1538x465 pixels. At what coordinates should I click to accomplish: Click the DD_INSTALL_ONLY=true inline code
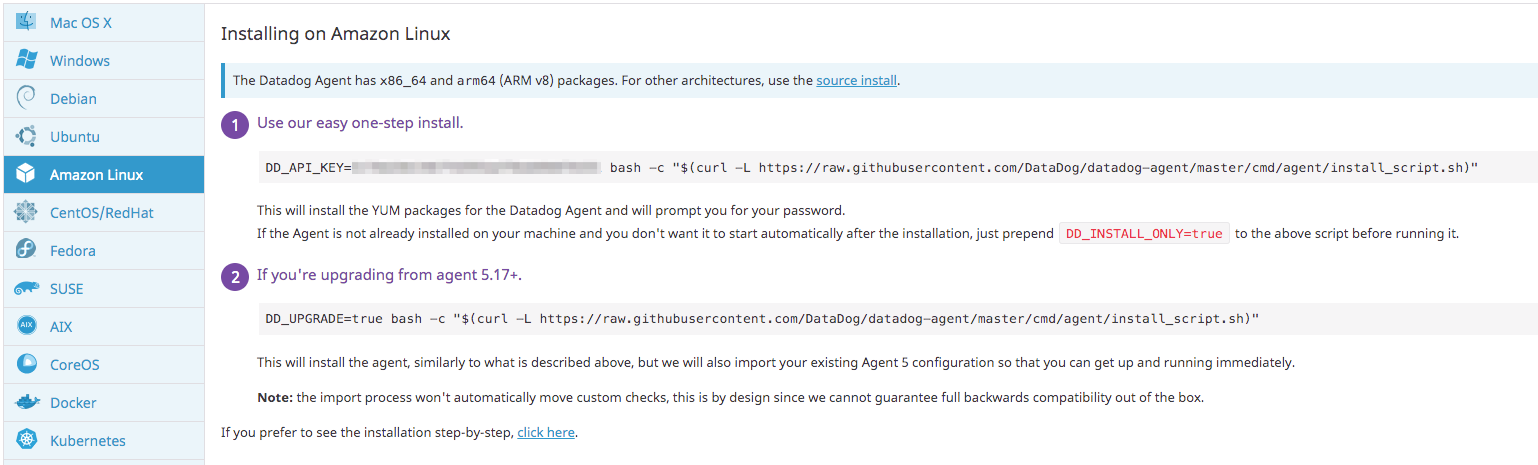(1144, 233)
